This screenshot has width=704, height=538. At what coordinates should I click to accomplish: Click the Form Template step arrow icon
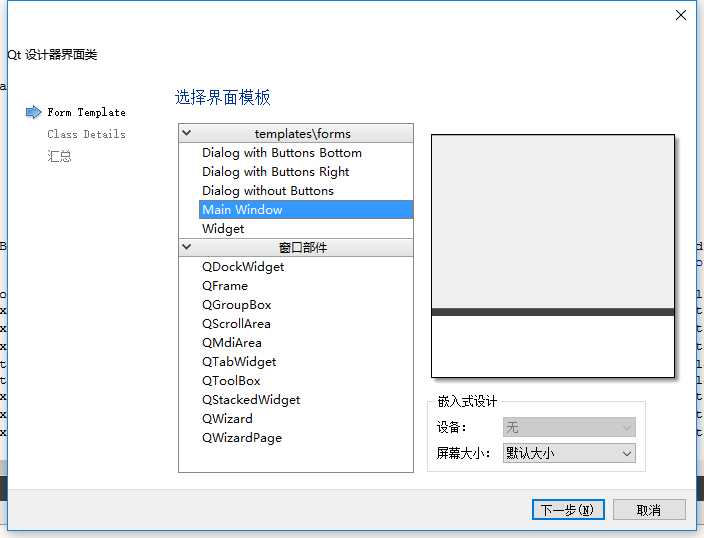(x=33, y=112)
